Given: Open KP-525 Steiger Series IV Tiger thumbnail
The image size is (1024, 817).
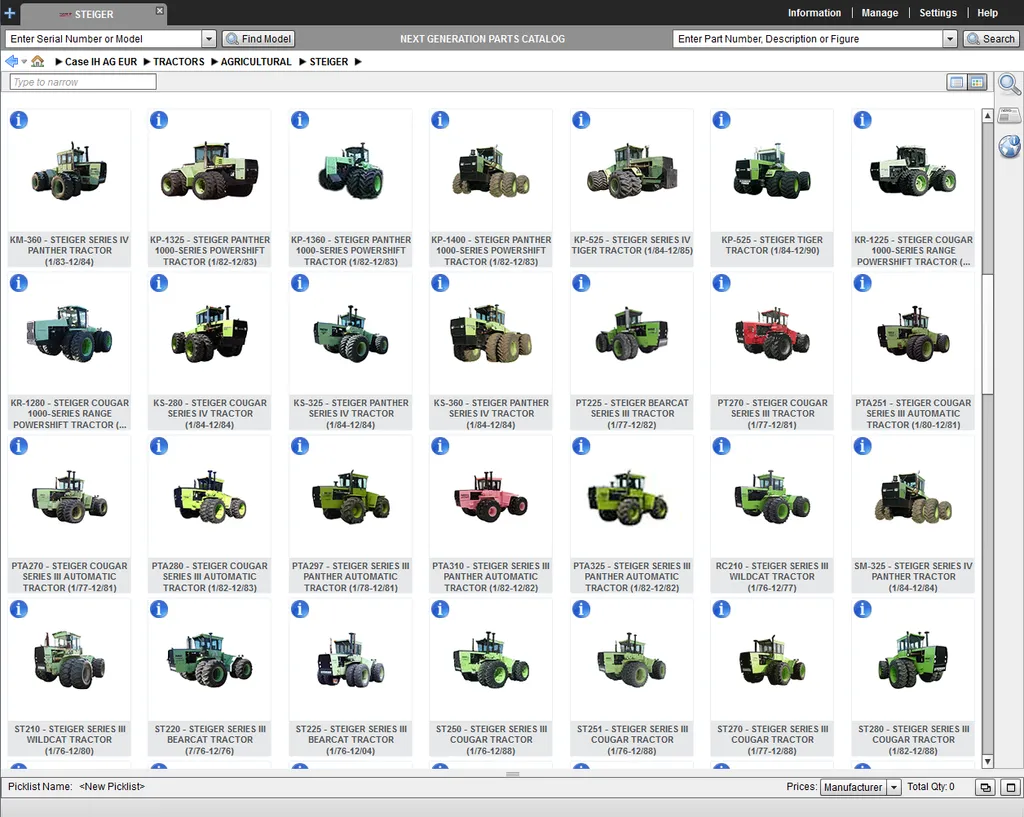Looking at the screenshot, I should click(632, 172).
